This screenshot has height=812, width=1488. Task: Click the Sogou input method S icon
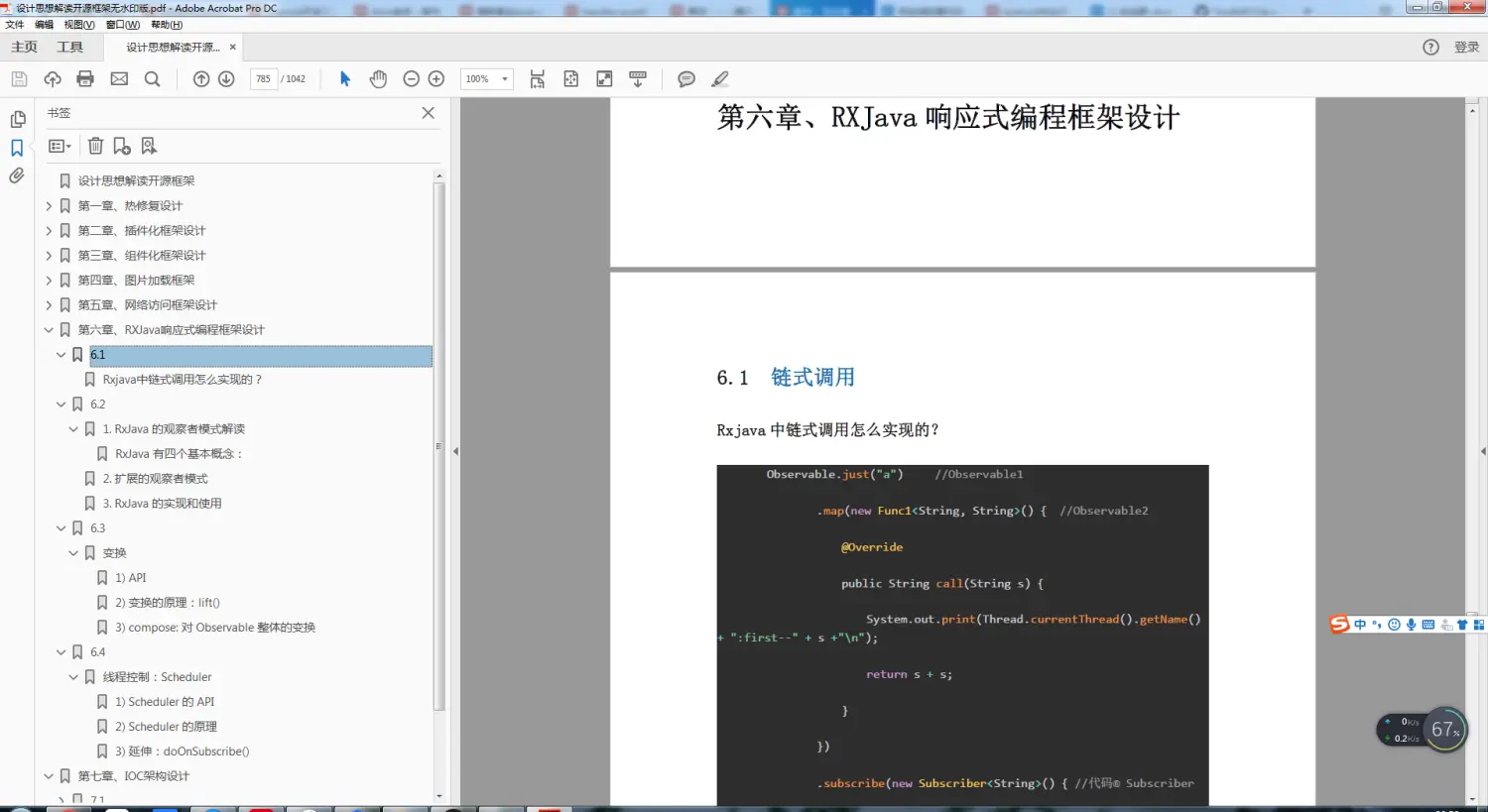pos(1340,625)
